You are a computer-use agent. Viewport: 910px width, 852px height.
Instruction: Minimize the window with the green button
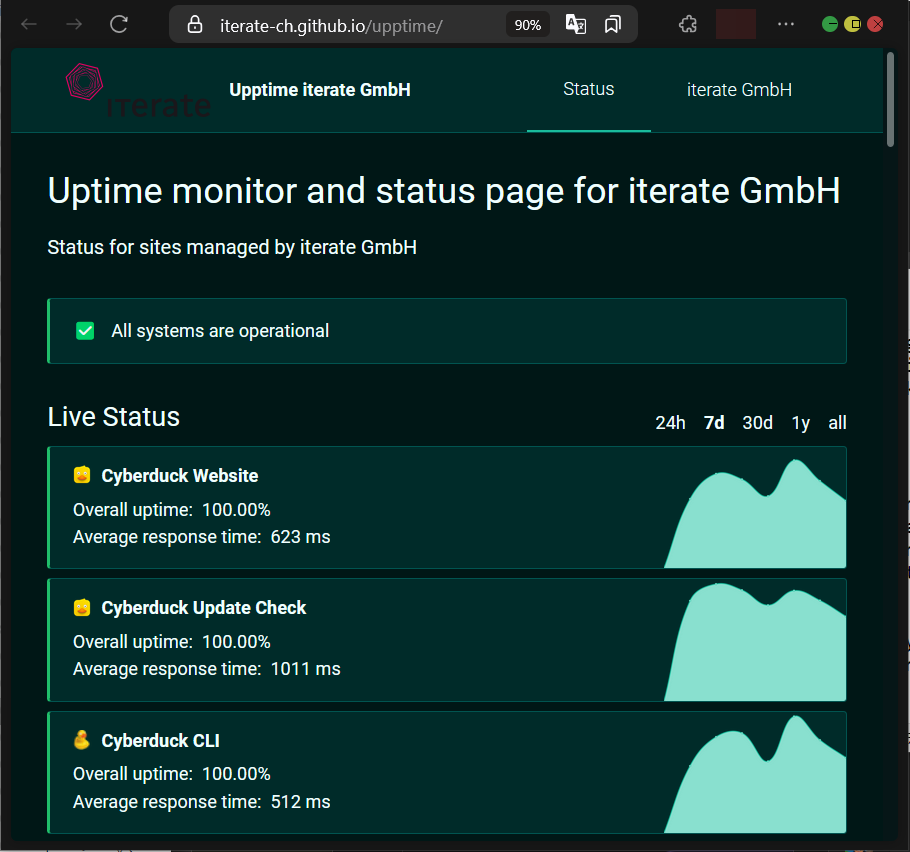830,24
